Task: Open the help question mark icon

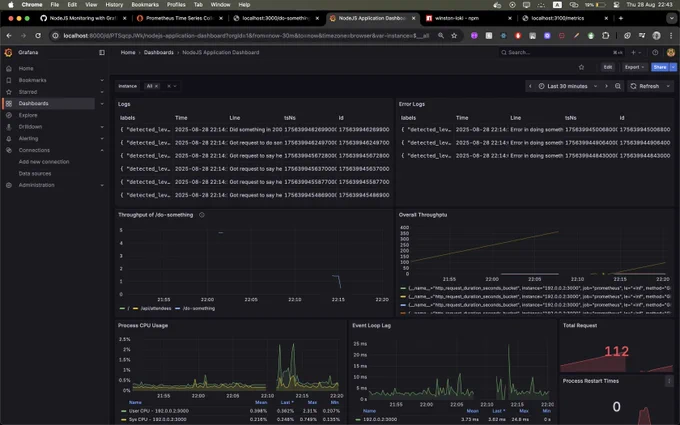Action: pos(655,52)
